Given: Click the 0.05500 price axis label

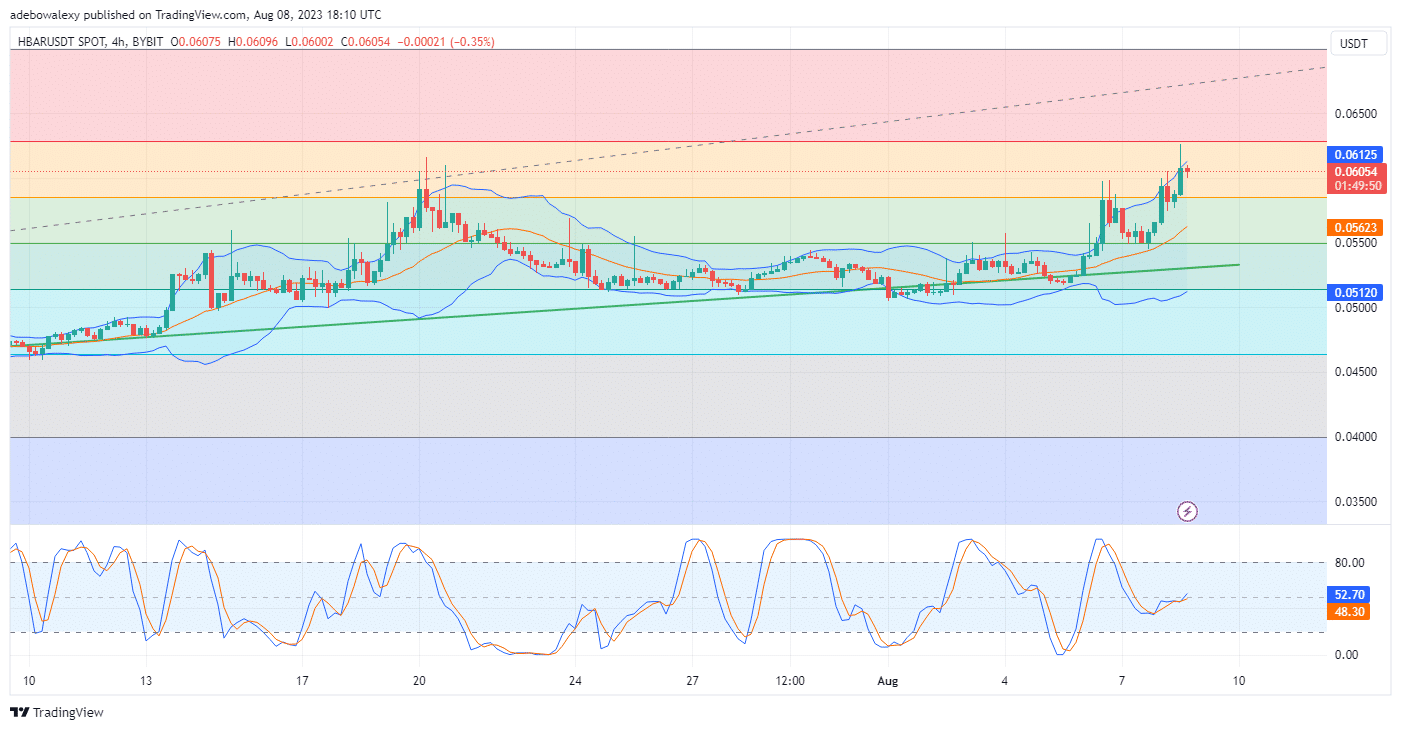Looking at the screenshot, I should coord(1355,243).
